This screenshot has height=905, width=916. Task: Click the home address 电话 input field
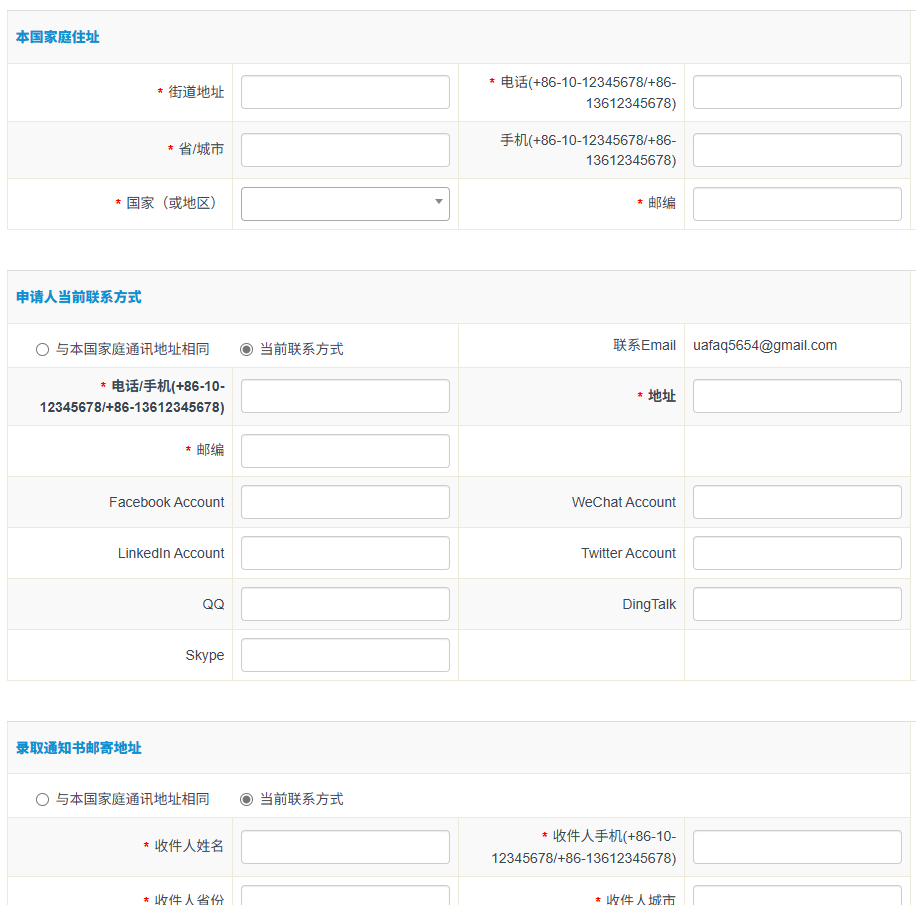[x=797, y=92]
